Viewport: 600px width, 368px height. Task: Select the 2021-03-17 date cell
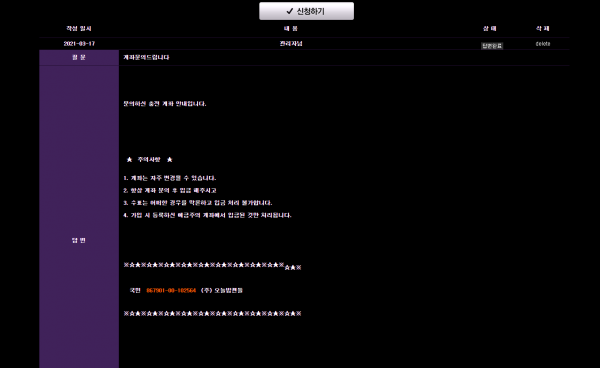pyautogui.click(x=79, y=44)
